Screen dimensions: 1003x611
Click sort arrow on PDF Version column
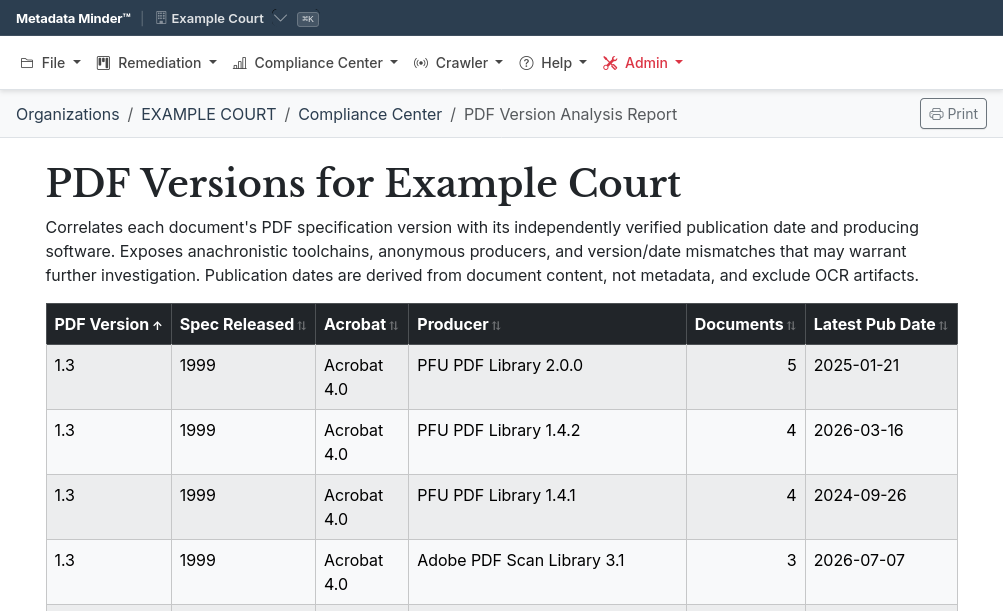coord(157,326)
